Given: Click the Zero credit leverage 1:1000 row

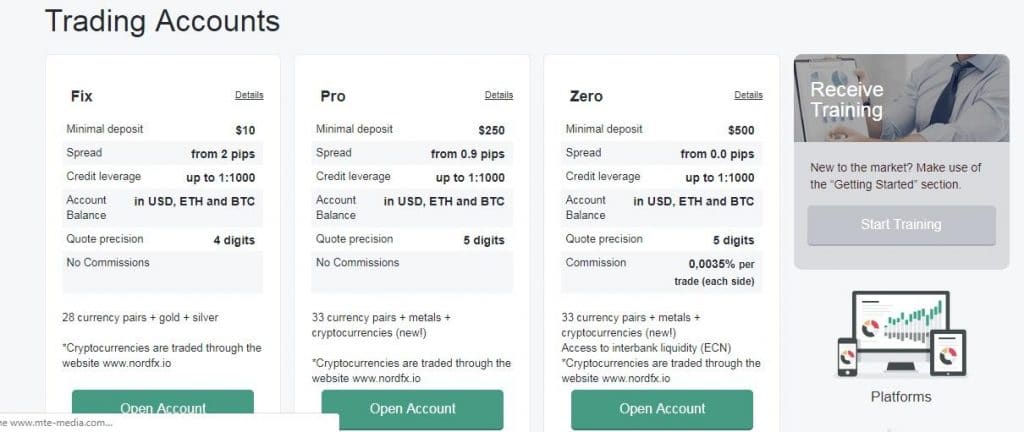Looking at the screenshot, I should tap(662, 177).
